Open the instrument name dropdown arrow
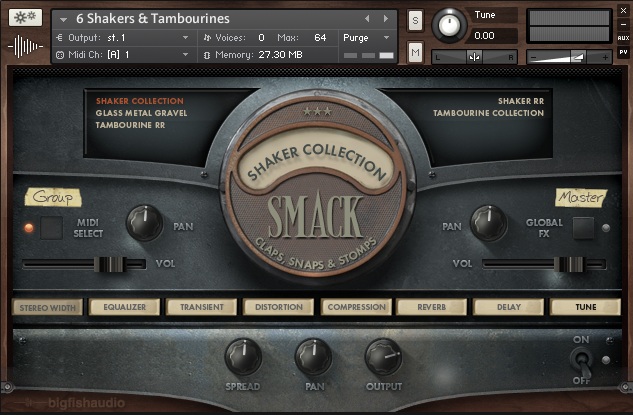This screenshot has width=633, height=415. click(x=63, y=19)
